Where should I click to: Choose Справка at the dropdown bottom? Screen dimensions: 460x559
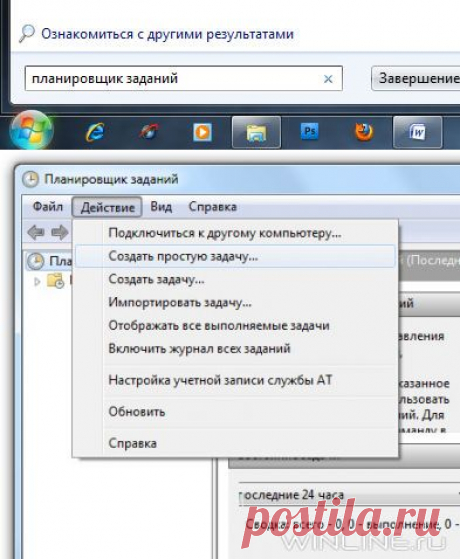coord(235,443)
